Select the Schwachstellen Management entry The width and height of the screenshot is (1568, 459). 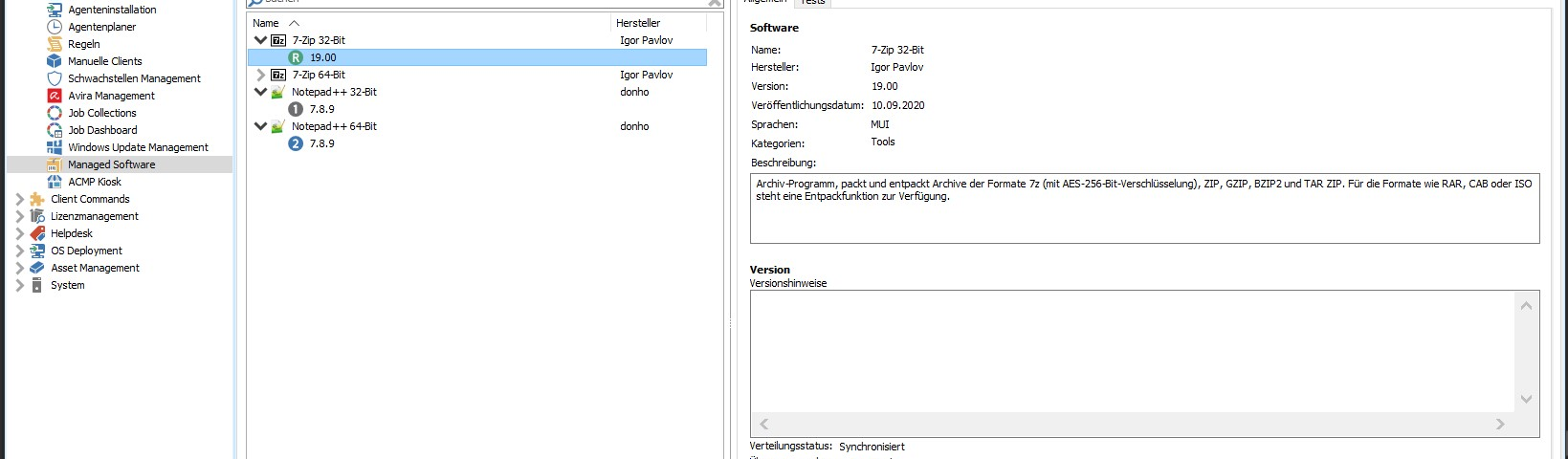[x=134, y=78]
